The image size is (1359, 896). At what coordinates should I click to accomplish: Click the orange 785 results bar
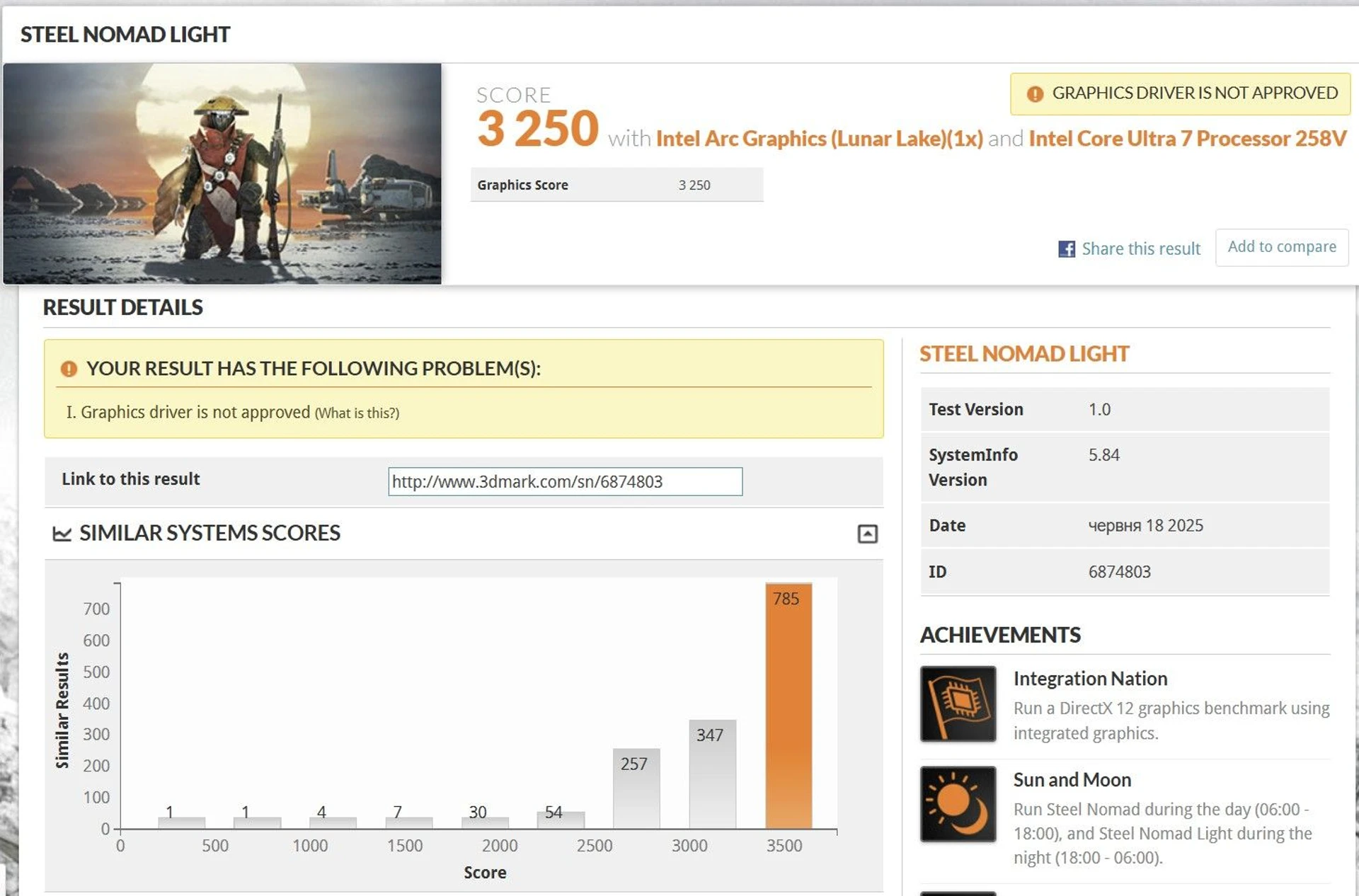coord(789,706)
